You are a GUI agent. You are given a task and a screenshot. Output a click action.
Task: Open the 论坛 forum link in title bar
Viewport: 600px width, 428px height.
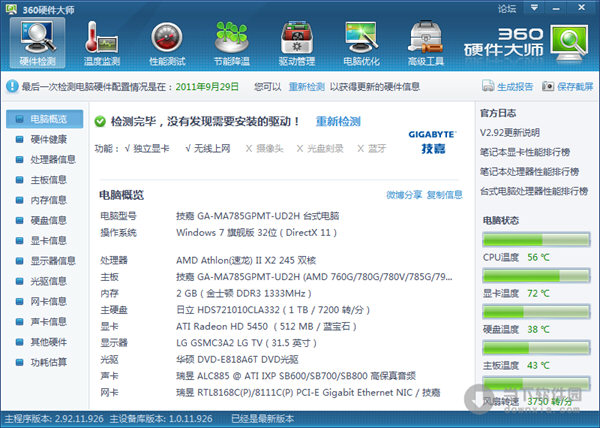coord(507,7)
